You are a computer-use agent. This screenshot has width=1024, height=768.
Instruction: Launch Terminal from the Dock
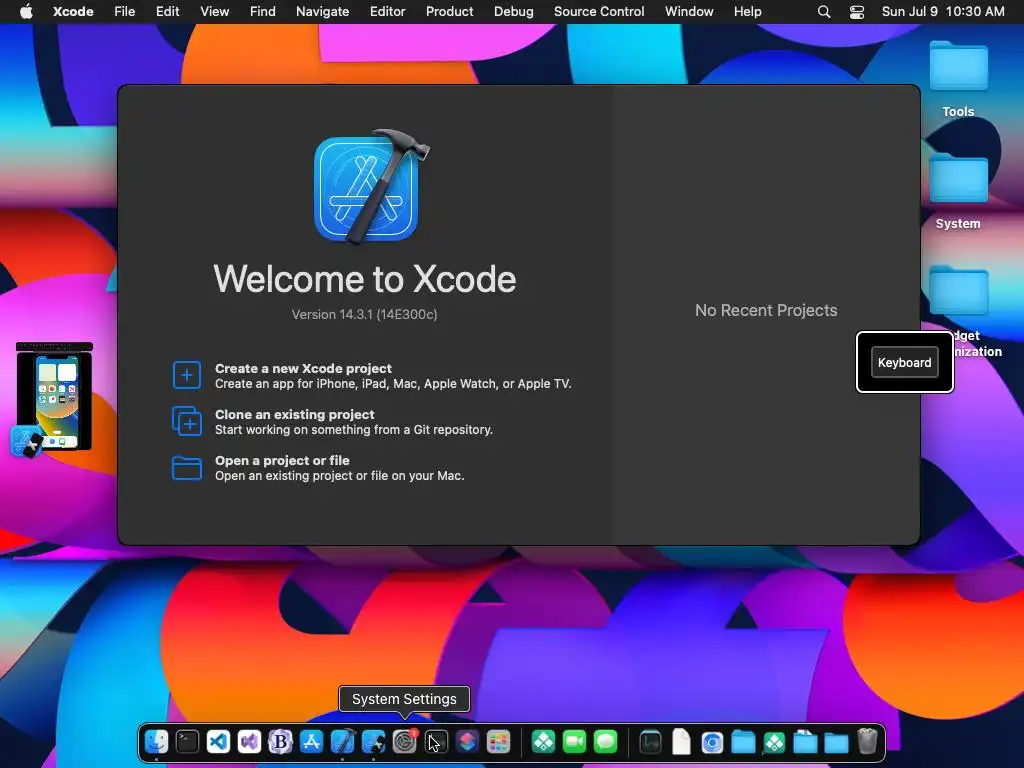coord(187,742)
